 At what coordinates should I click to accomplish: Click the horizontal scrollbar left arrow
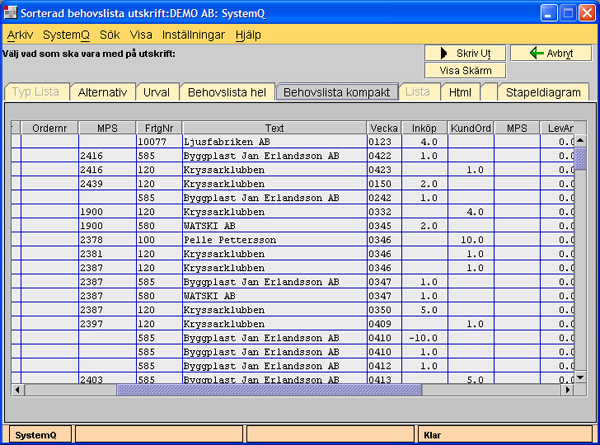(18, 390)
